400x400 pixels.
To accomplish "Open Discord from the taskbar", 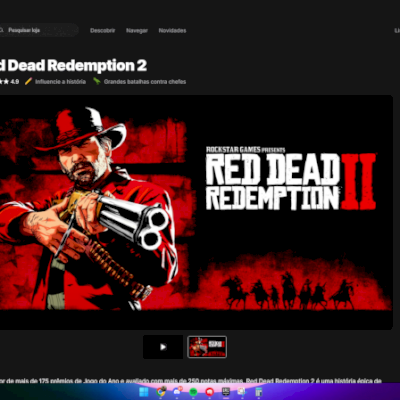I will (177, 392).
